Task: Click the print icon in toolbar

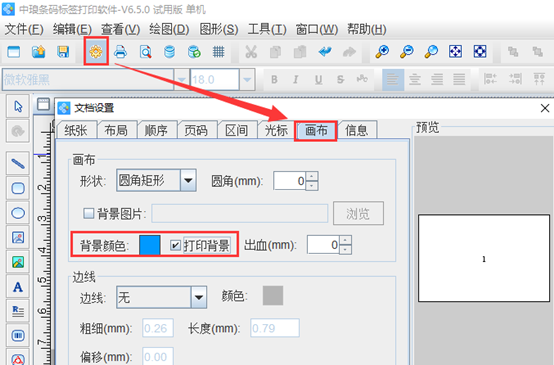Action: 120,52
